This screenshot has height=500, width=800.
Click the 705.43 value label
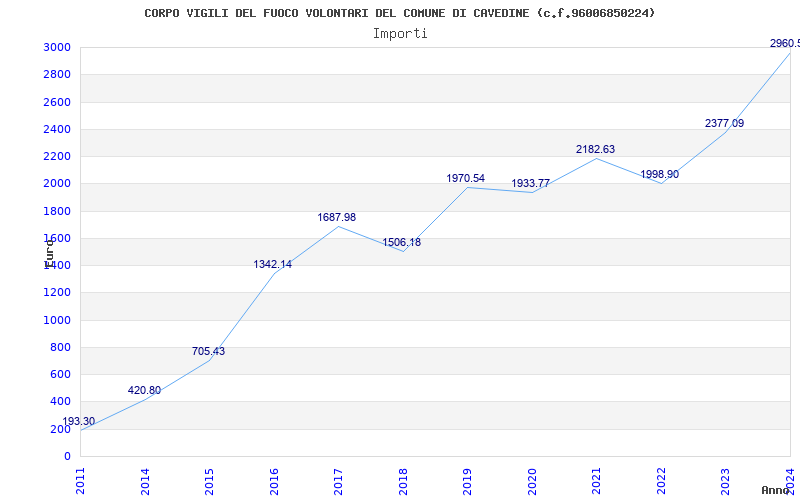pyautogui.click(x=208, y=351)
